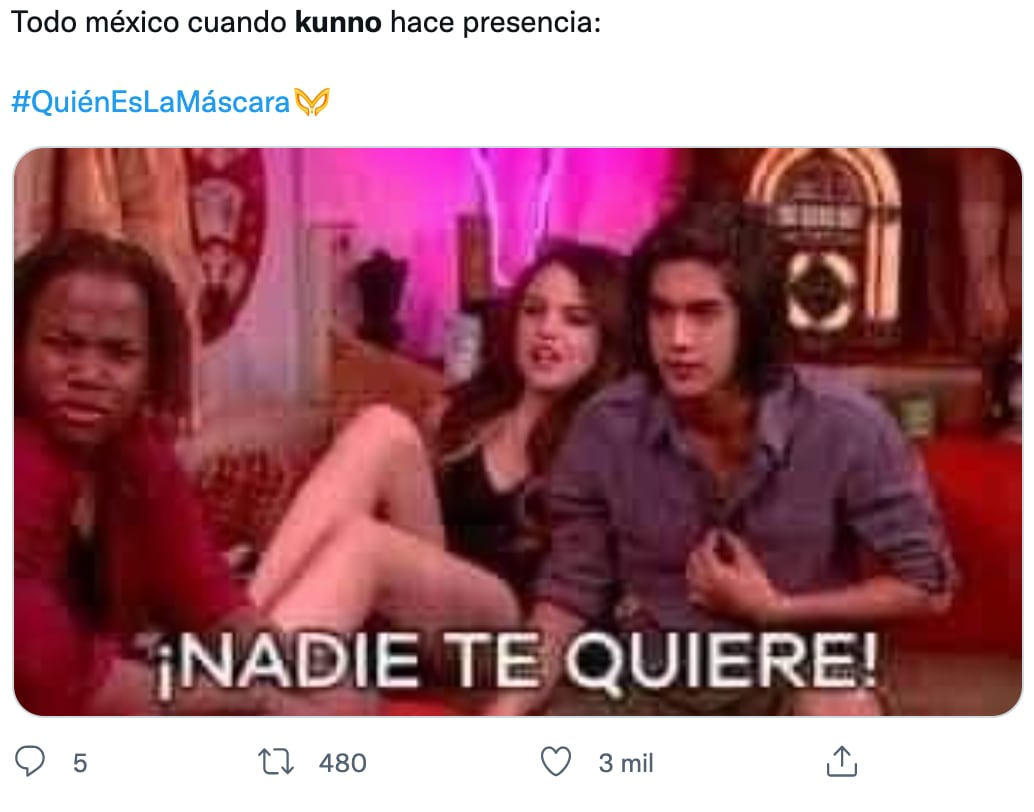The width and height of the screenshot is (1034, 812).
Task: Click the ¡NADIE TE QUIERE! caption in the GIF
Action: click(x=518, y=661)
